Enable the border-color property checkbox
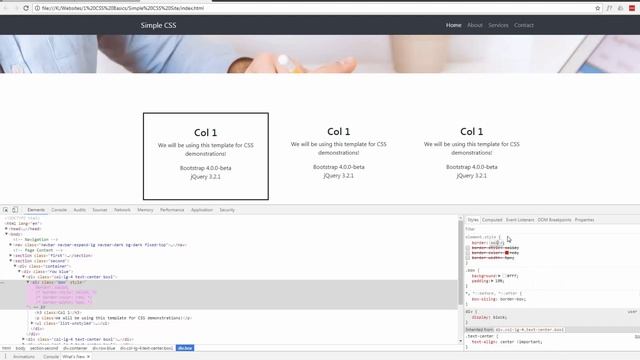640x360 pixels. pyautogui.click(x=468, y=253)
